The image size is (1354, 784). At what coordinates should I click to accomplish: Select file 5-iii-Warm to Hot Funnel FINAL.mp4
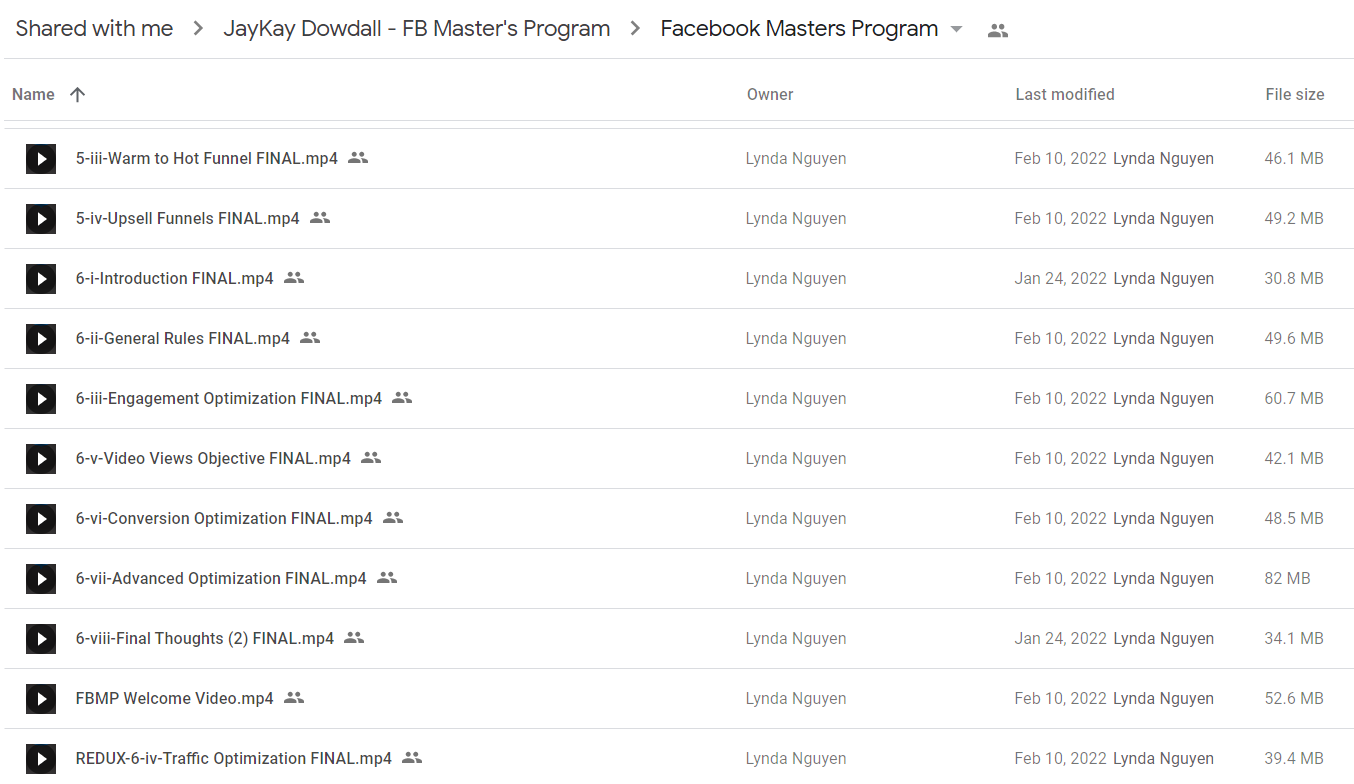pos(207,158)
